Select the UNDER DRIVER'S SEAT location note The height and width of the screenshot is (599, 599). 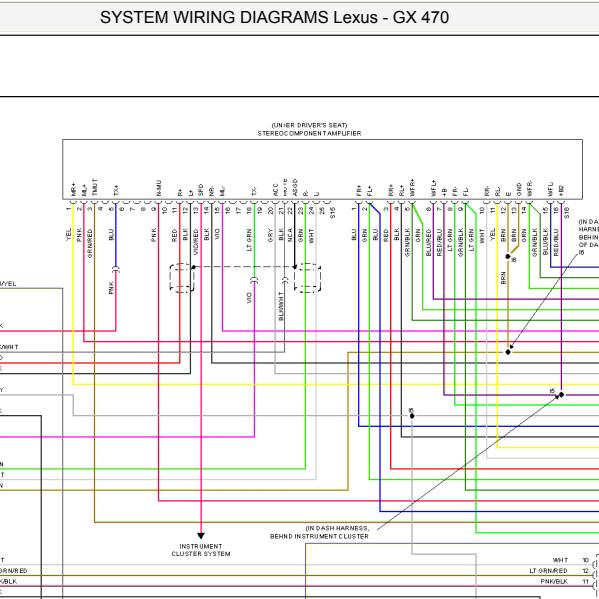coord(309,125)
